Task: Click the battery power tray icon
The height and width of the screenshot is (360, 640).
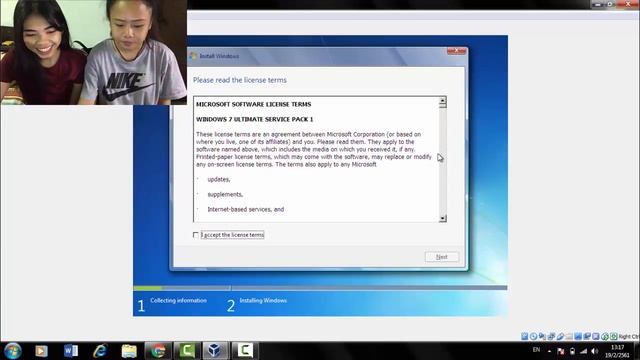Action: 572,351
